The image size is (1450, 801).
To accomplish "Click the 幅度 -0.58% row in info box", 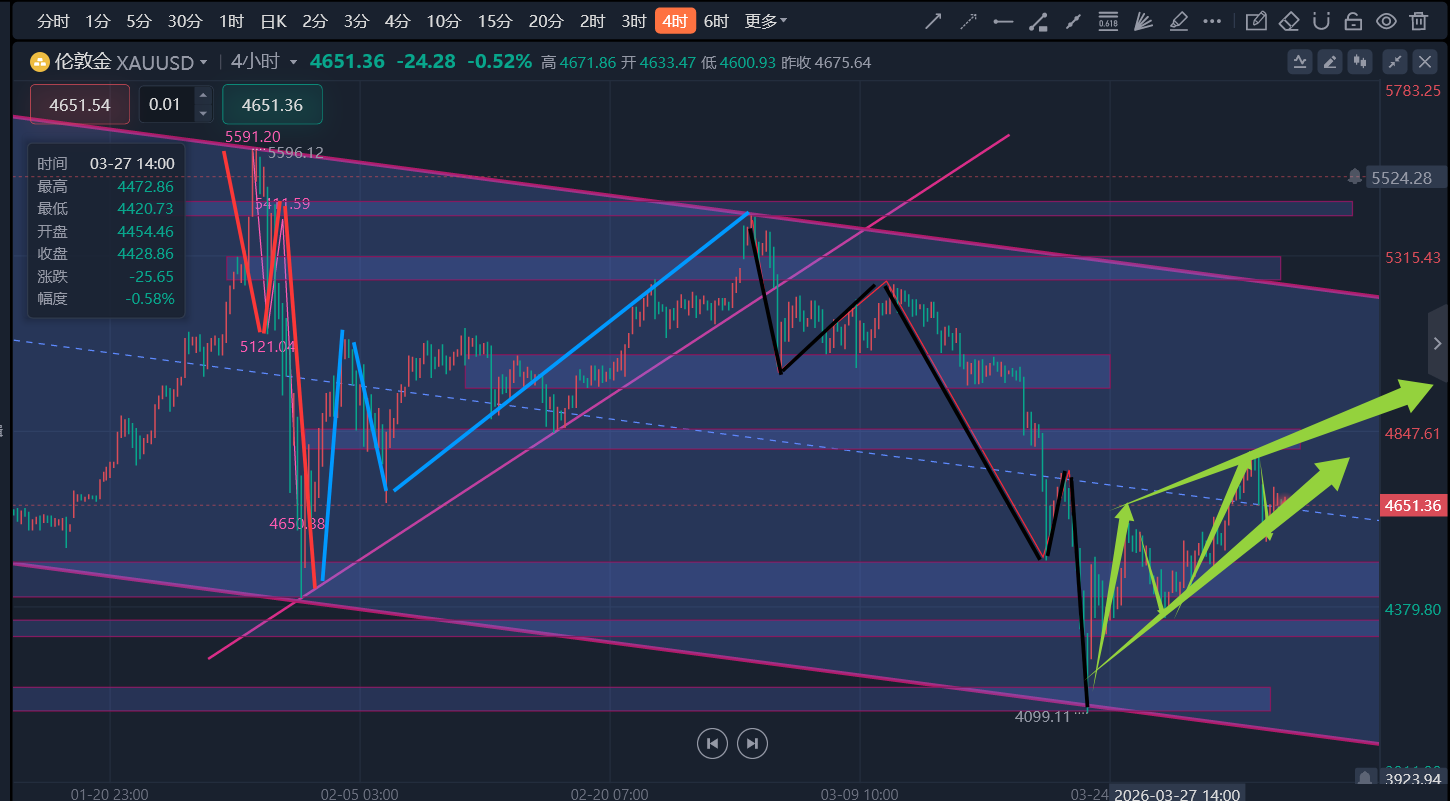I will (x=105, y=298).
